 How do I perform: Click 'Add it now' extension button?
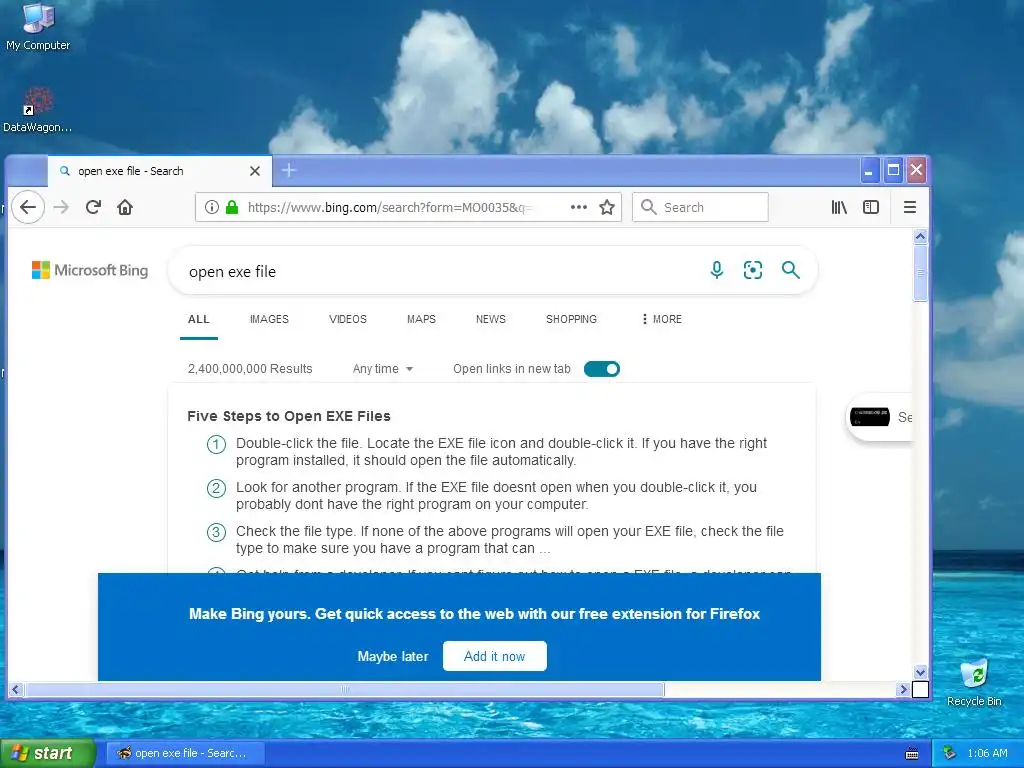tap(494, 656)
